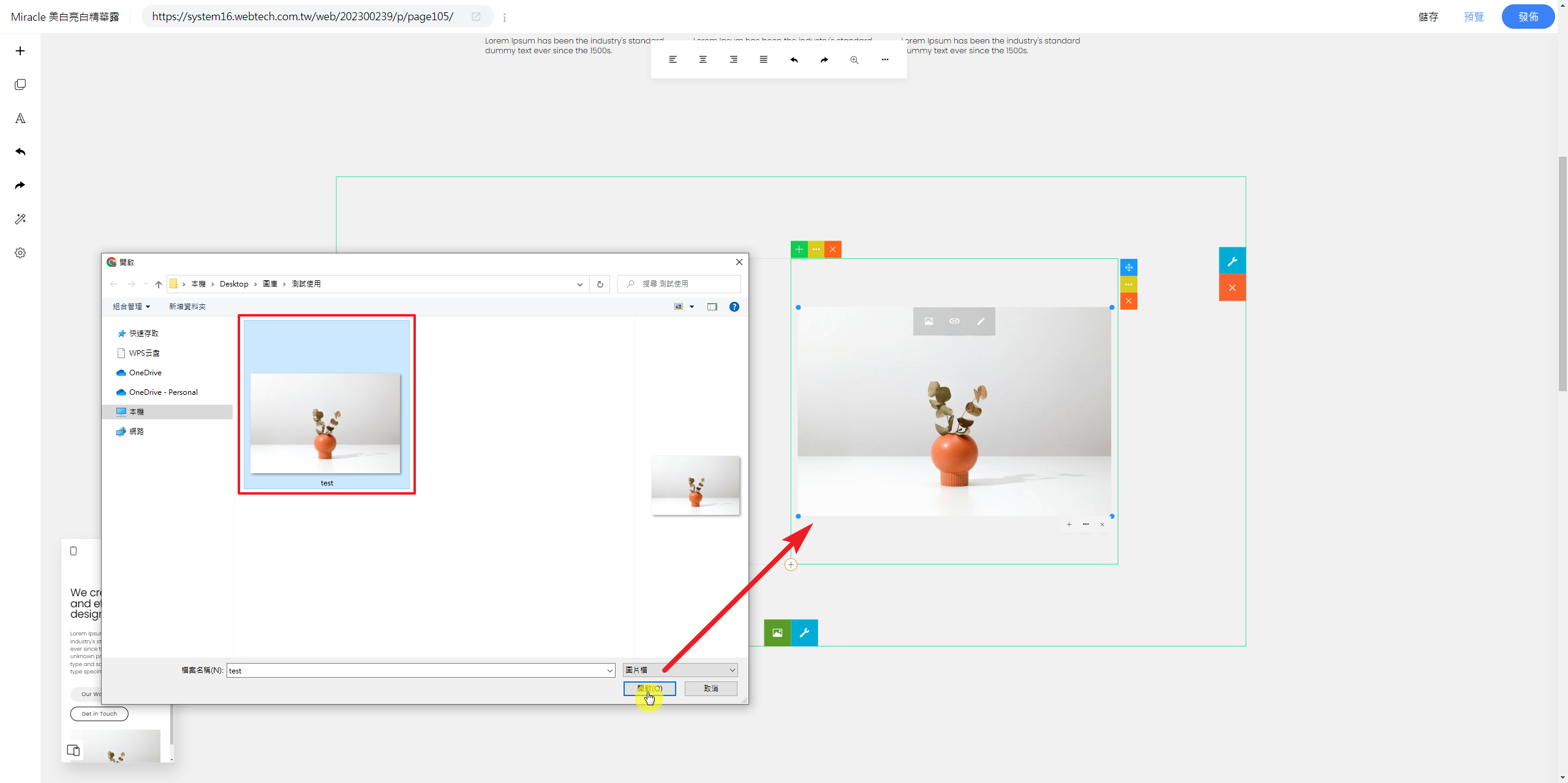Select the typography A icon in sidebar
Image resolution: width=1568 pixels, height=783 pixels.
20,118
